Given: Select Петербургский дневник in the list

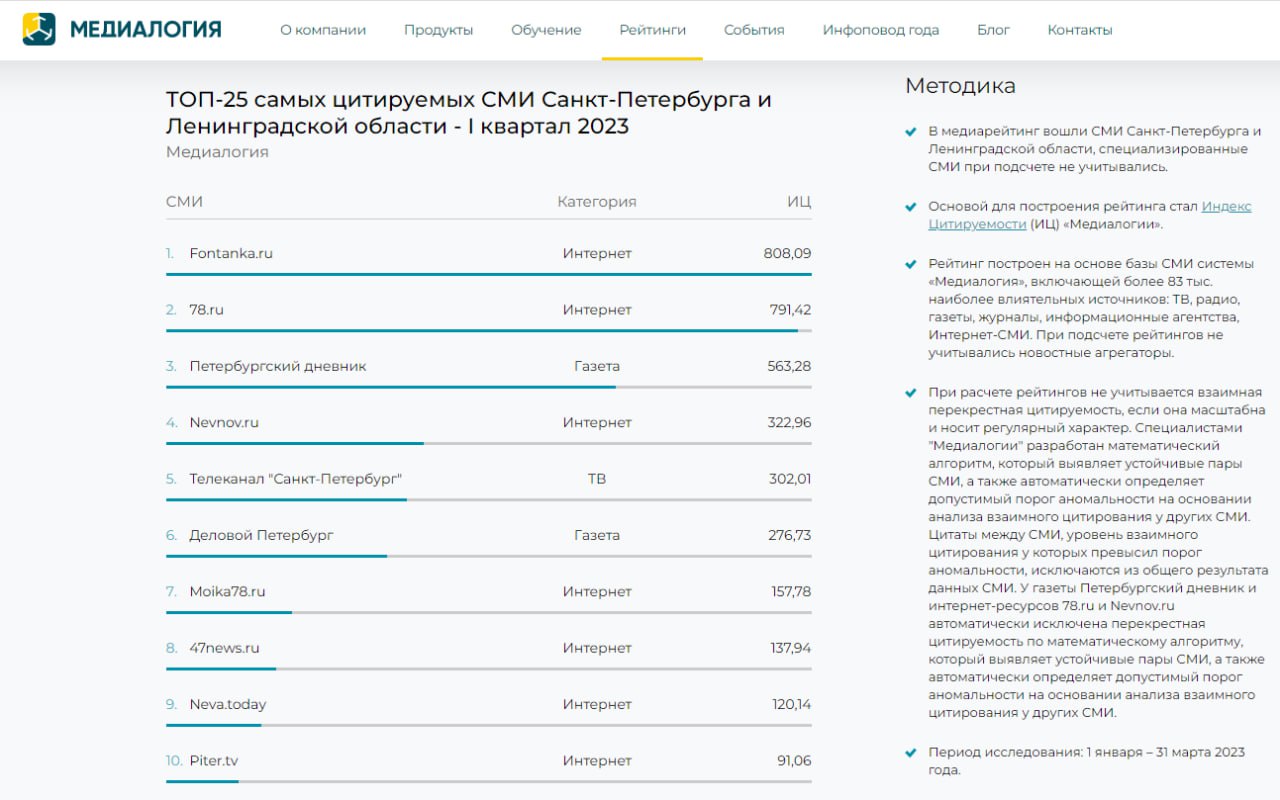Looking at the screenshot, I should (278, 366).
